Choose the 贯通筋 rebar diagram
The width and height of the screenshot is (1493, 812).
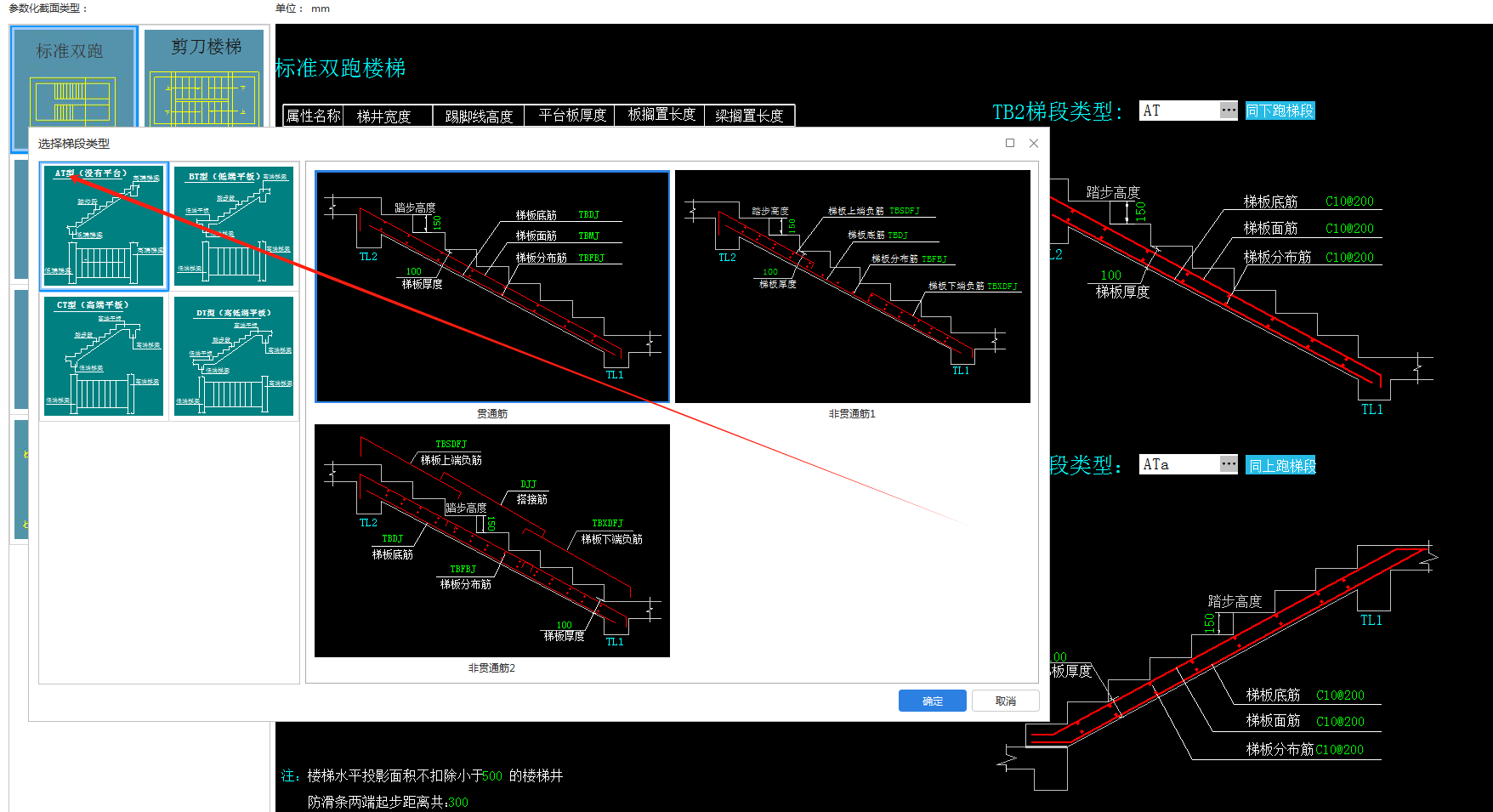(x=492, y=287)
